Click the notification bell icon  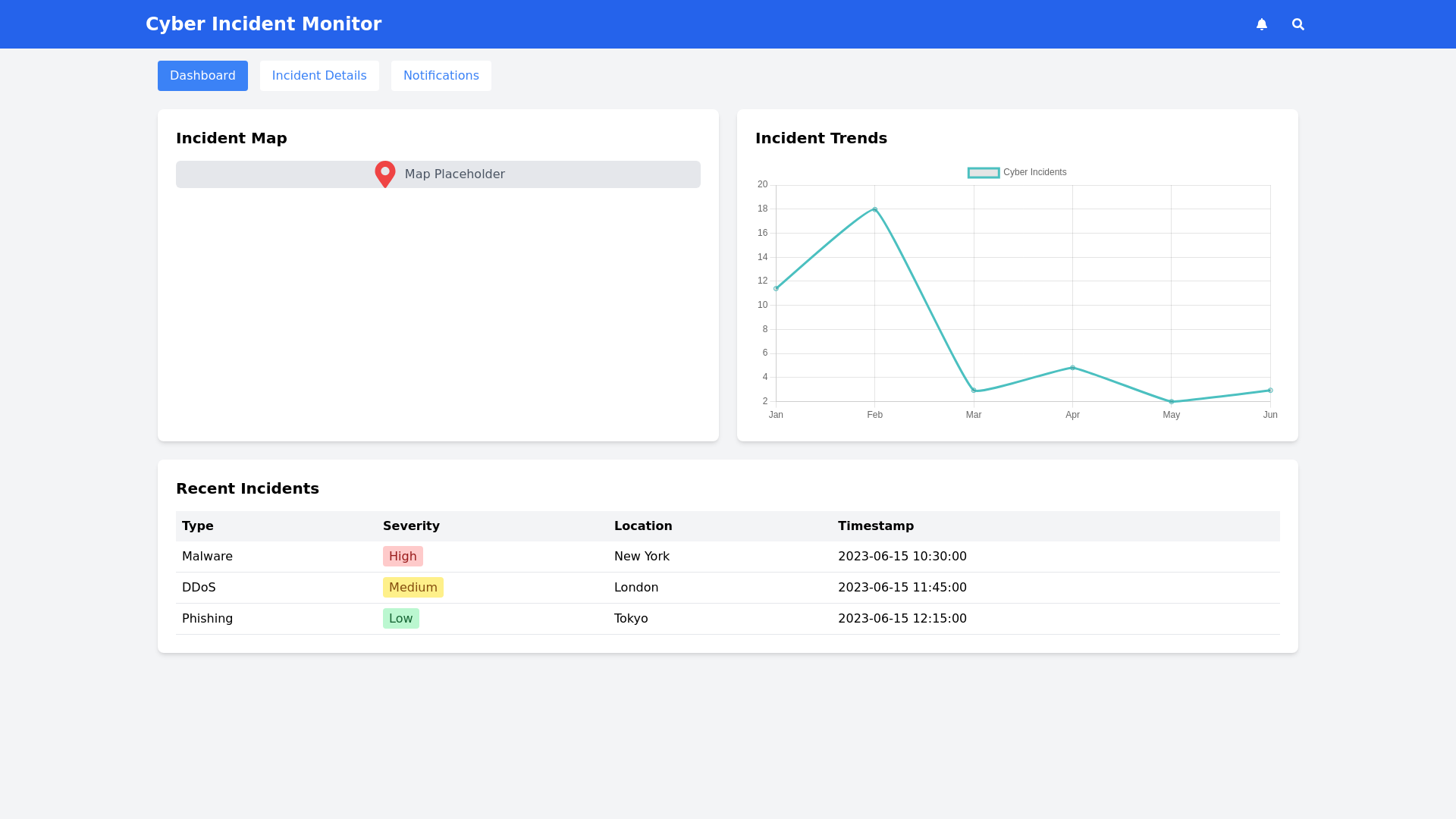pyautogui.click(x=1262, y=24)
